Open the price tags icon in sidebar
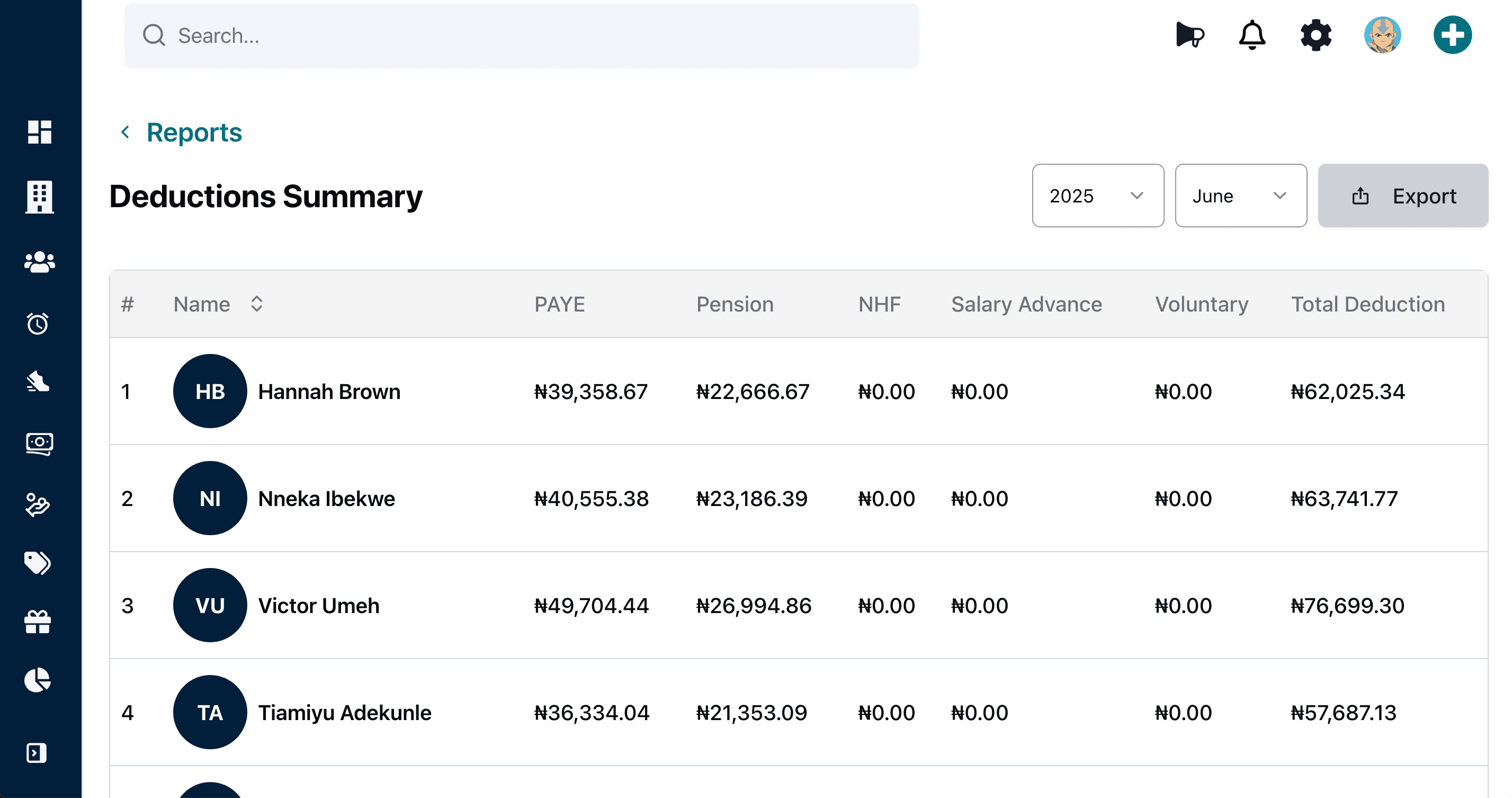 [x=38, y=563]
